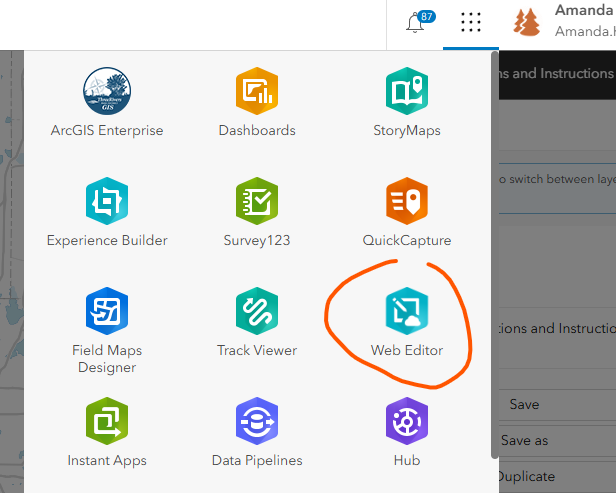The width and height of the screenshot is (616, 493).
Task: Toggle the app launcher grid button
Action: pos(471,22)
